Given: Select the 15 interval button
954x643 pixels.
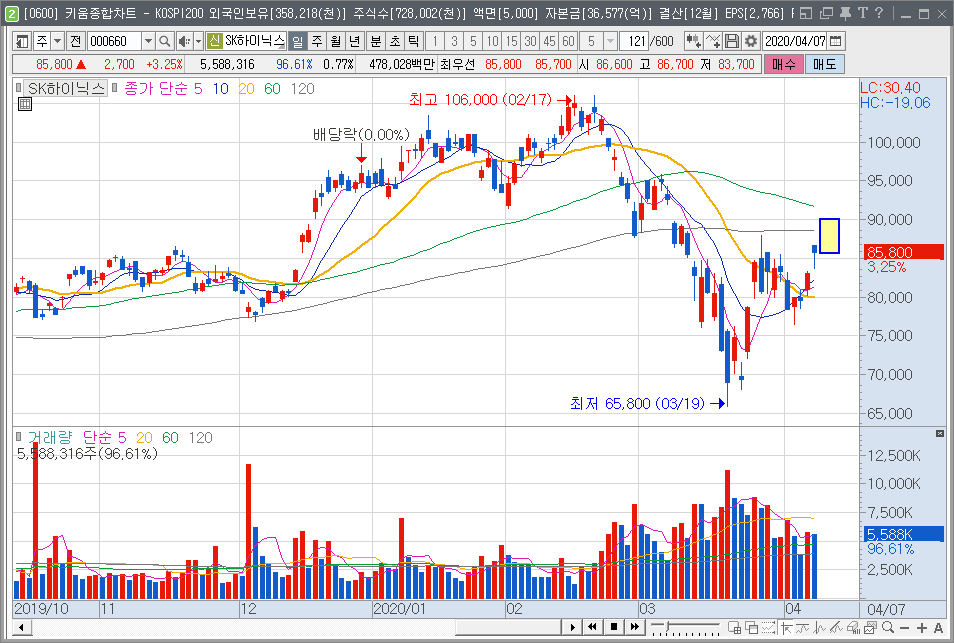Looking at the screenshot, I should pos(511,41).
